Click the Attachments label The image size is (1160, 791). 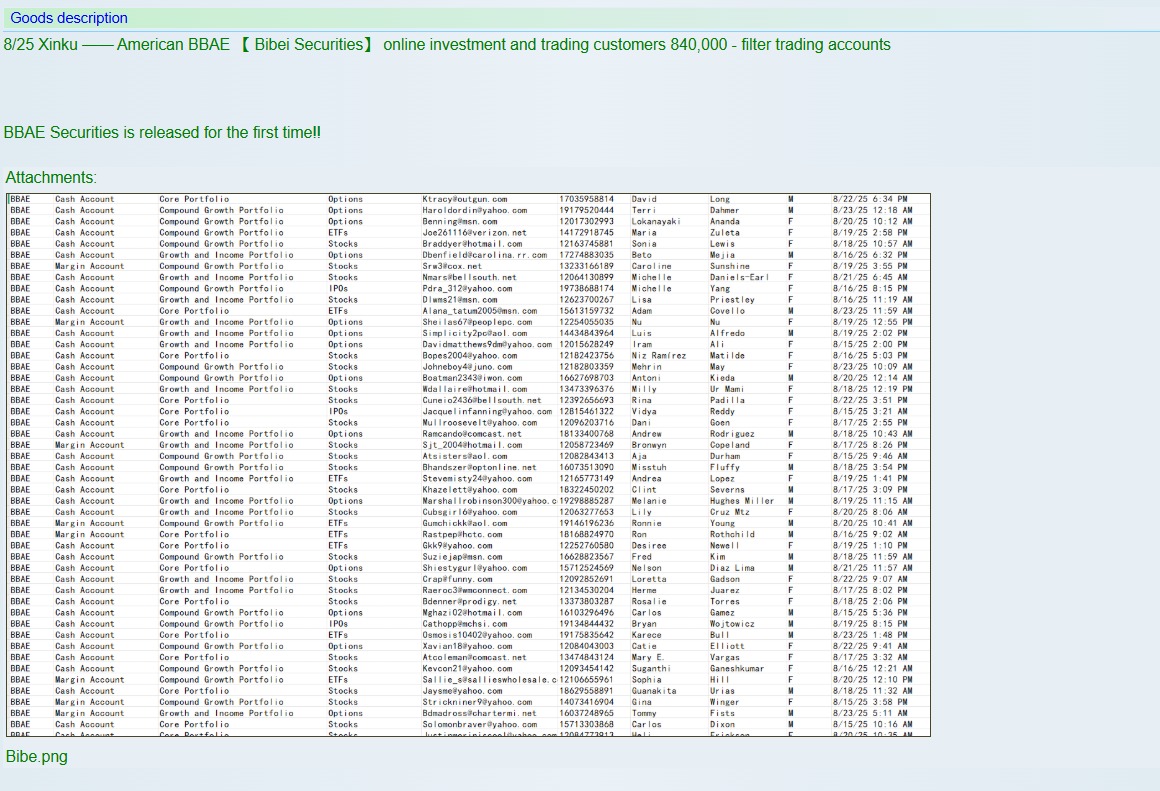click(x=51, y=178)
